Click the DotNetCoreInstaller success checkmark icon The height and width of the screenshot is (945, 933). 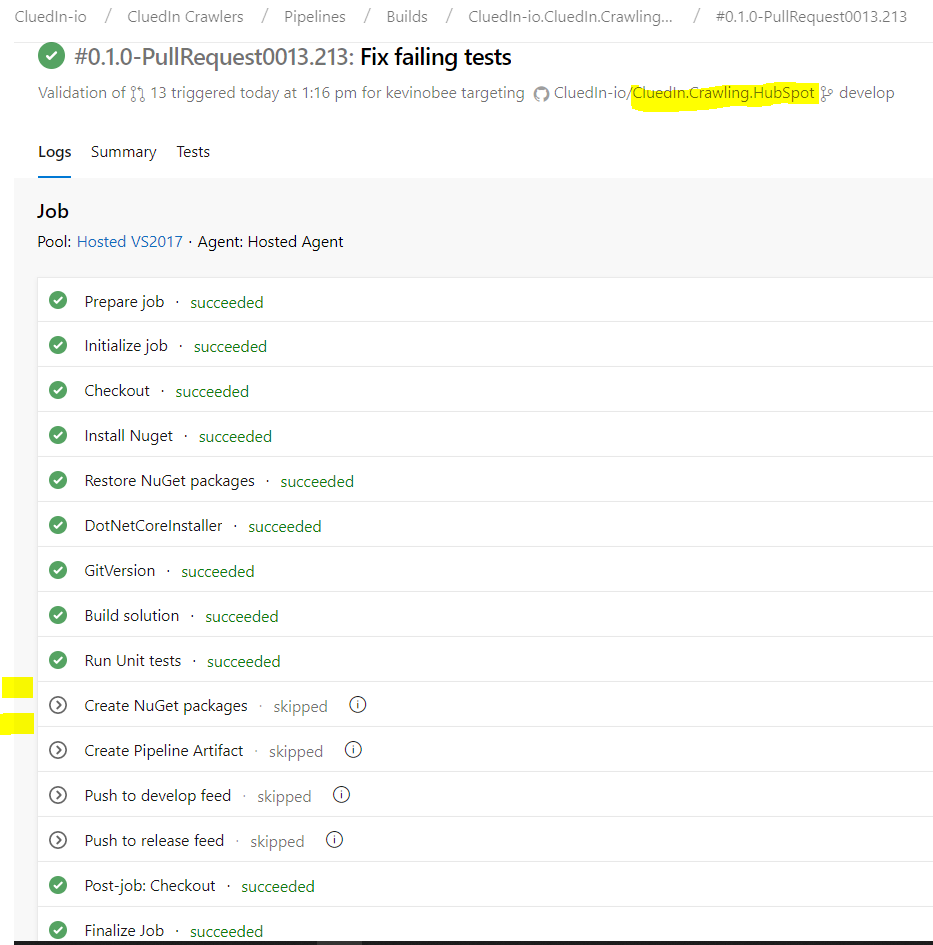(x=58, y=525)
